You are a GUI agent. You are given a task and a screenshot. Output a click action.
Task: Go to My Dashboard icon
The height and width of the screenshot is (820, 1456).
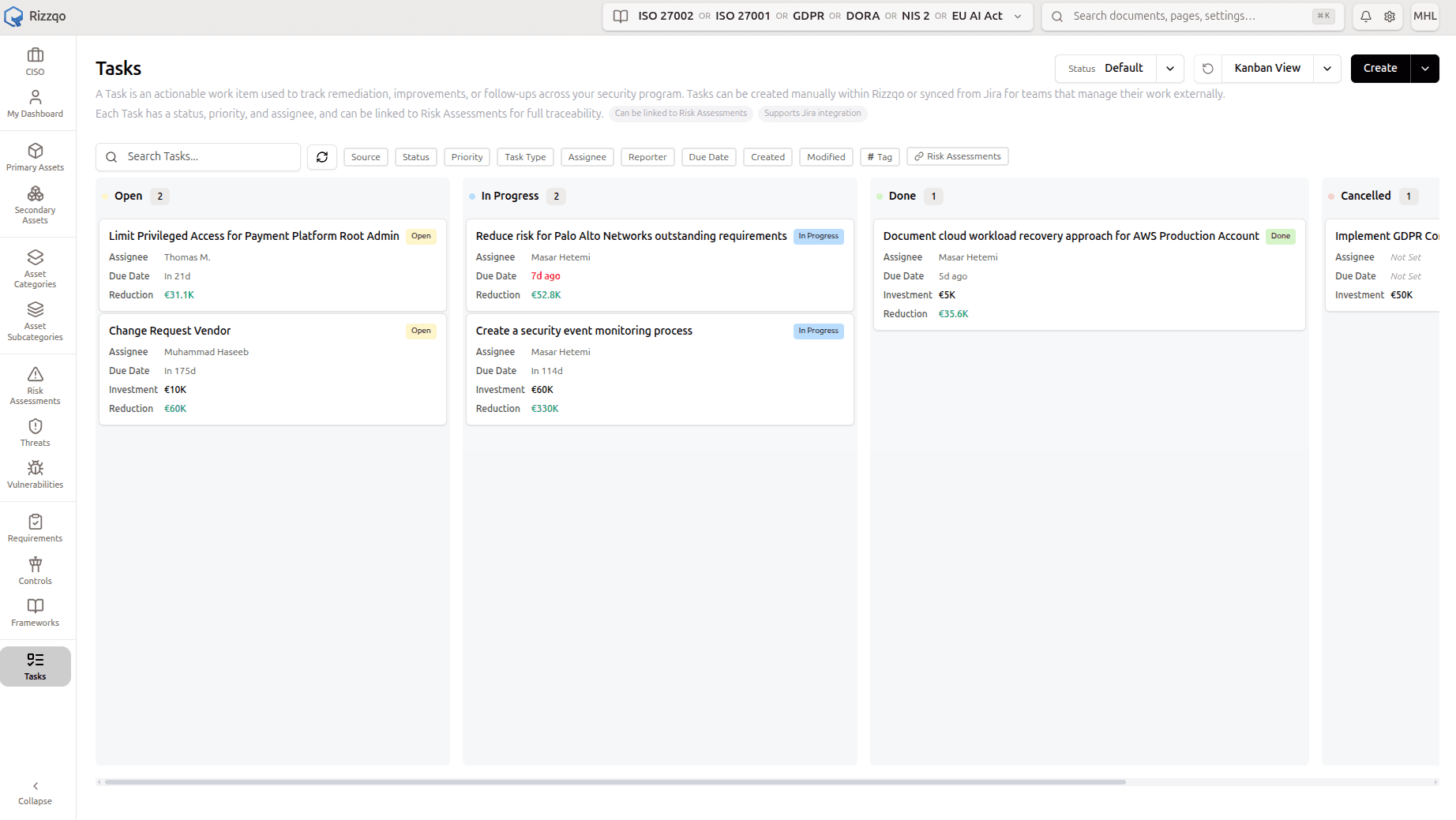pos(36,97)
